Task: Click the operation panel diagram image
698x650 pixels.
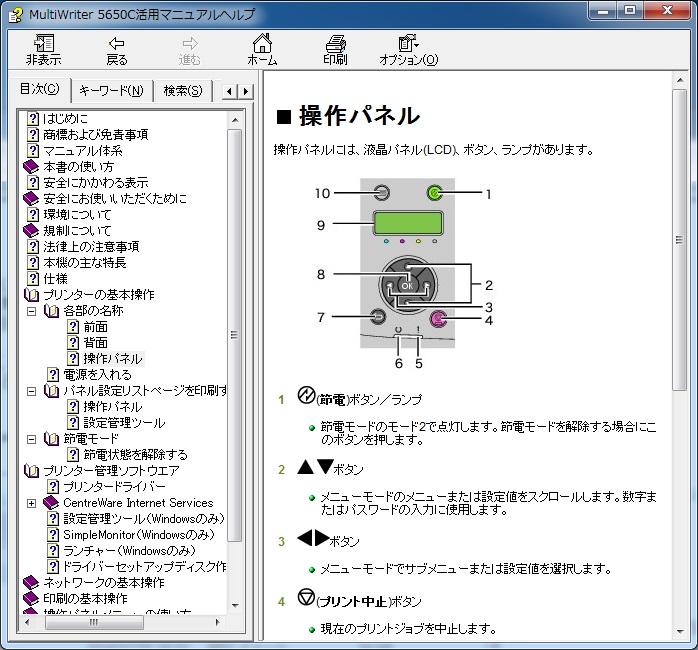Action: (405, 272)
